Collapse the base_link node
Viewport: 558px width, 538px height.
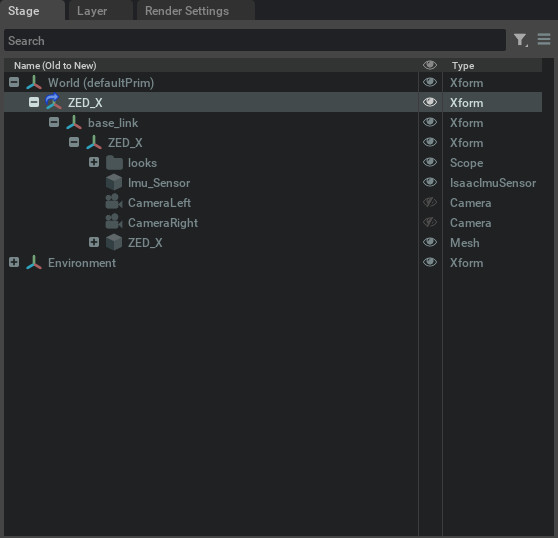tap(54, 122)
